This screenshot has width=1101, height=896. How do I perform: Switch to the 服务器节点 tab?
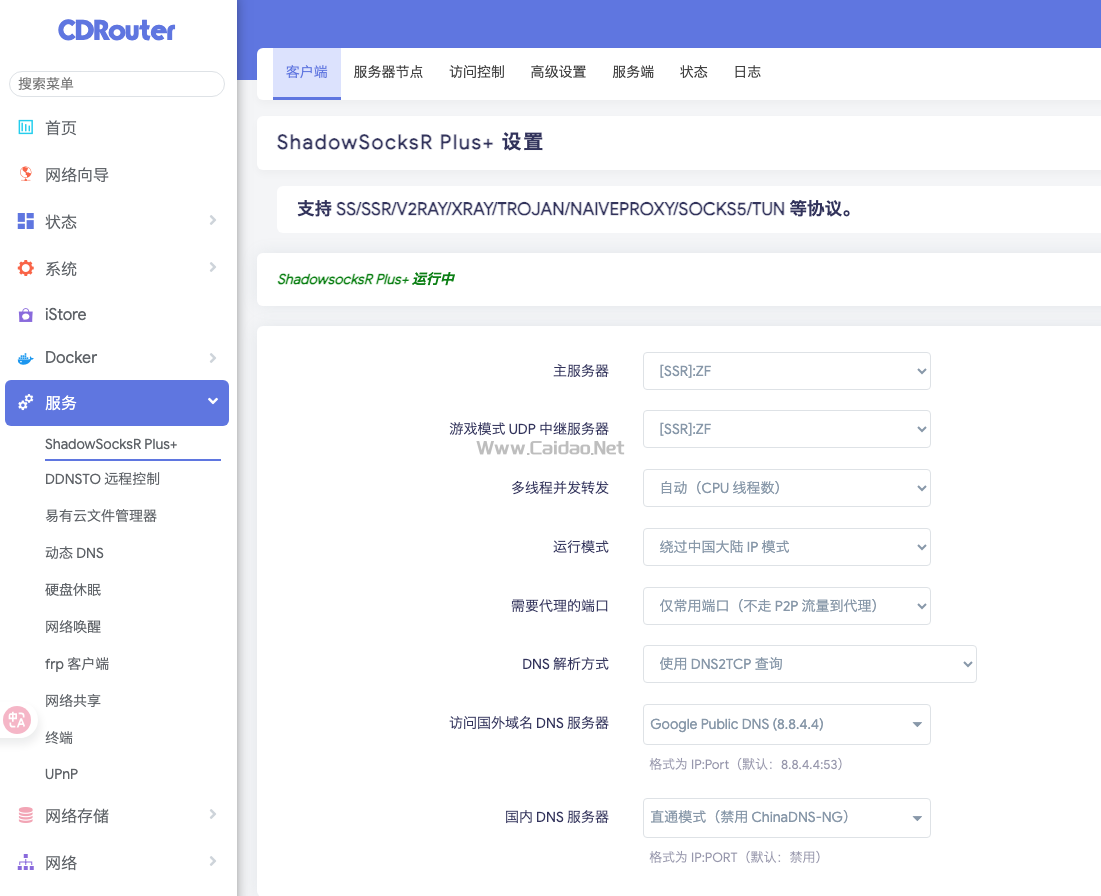tap(388, 72)
